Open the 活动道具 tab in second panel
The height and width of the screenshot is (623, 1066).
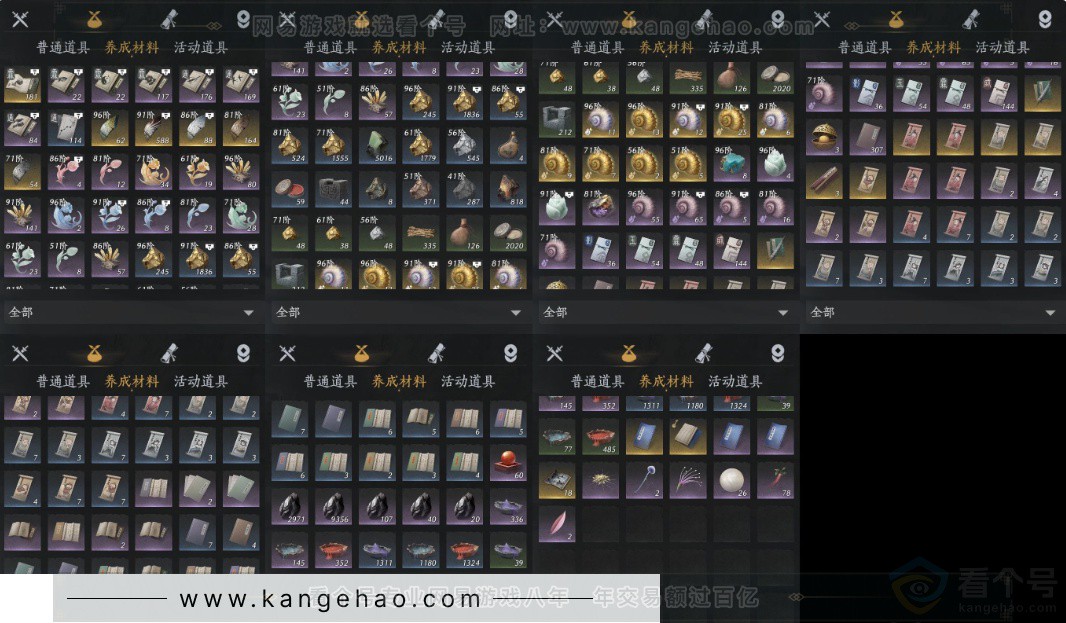467,46
